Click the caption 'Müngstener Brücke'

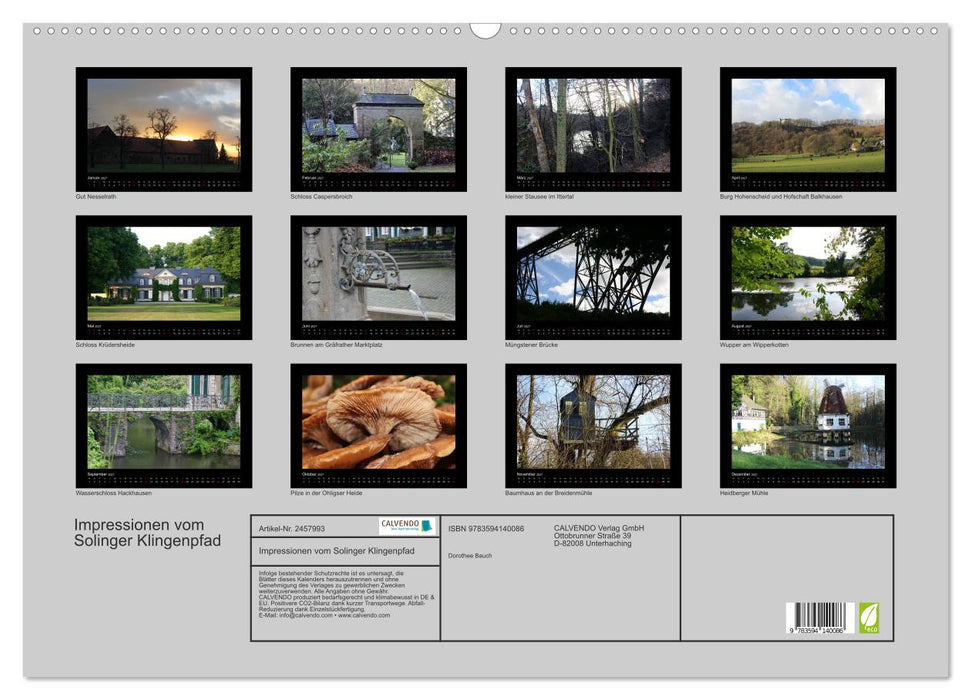pyautogui.click(x=531, y=344)
